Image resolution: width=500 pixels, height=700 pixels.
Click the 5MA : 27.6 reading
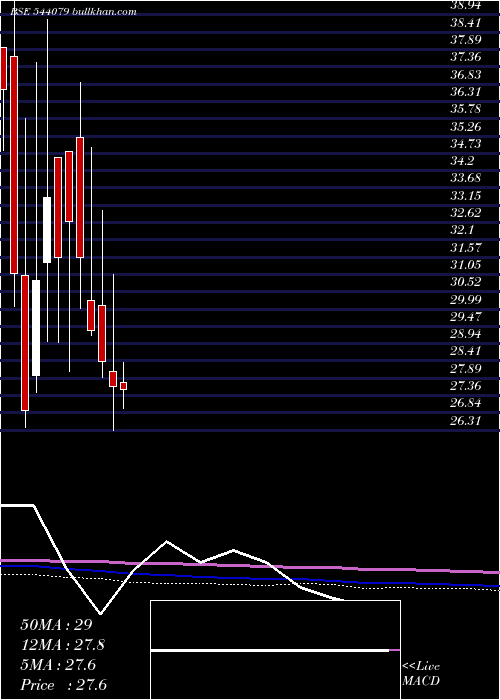(58, 665)
